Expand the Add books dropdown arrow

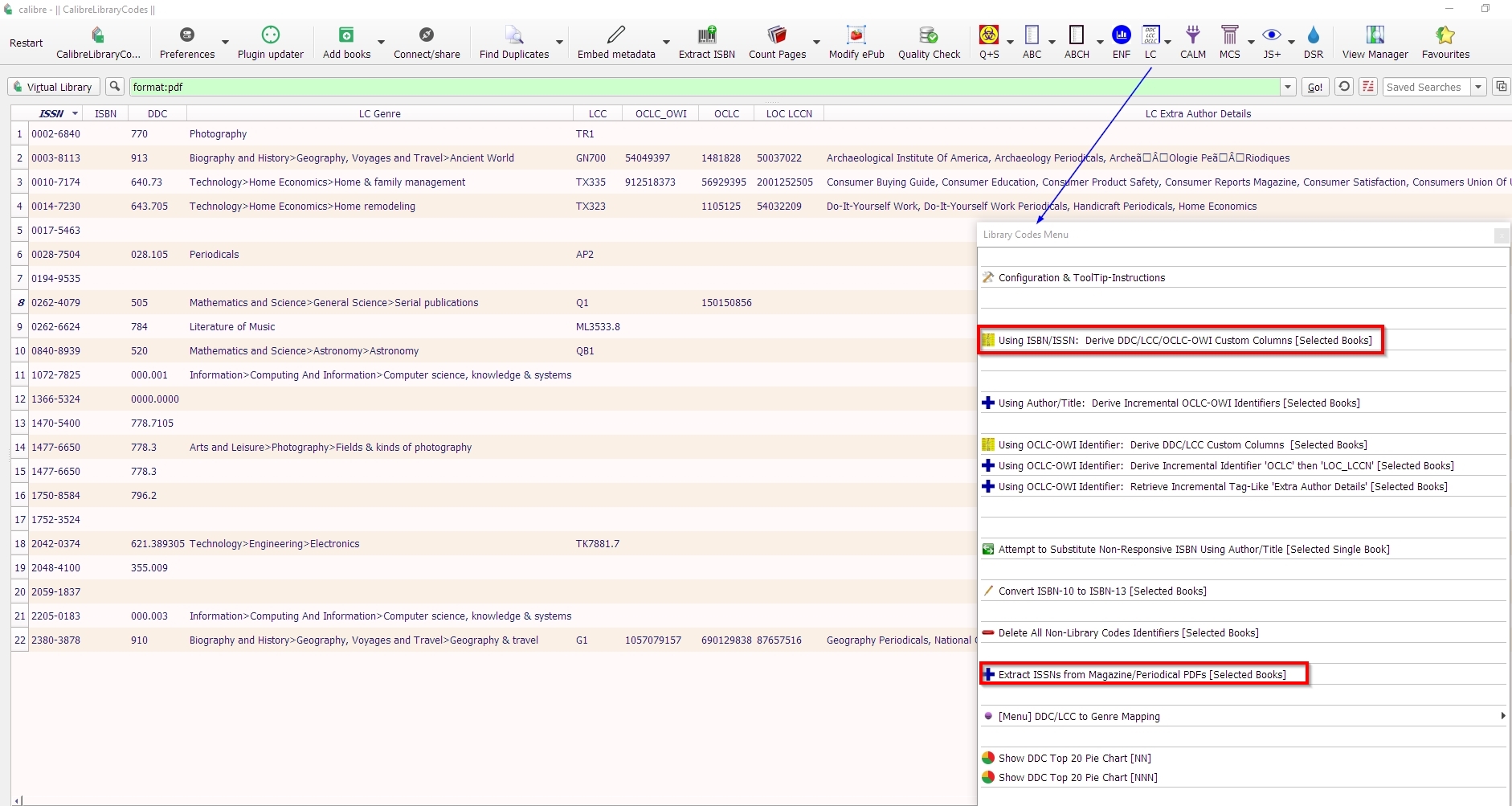tap(382, 42)
